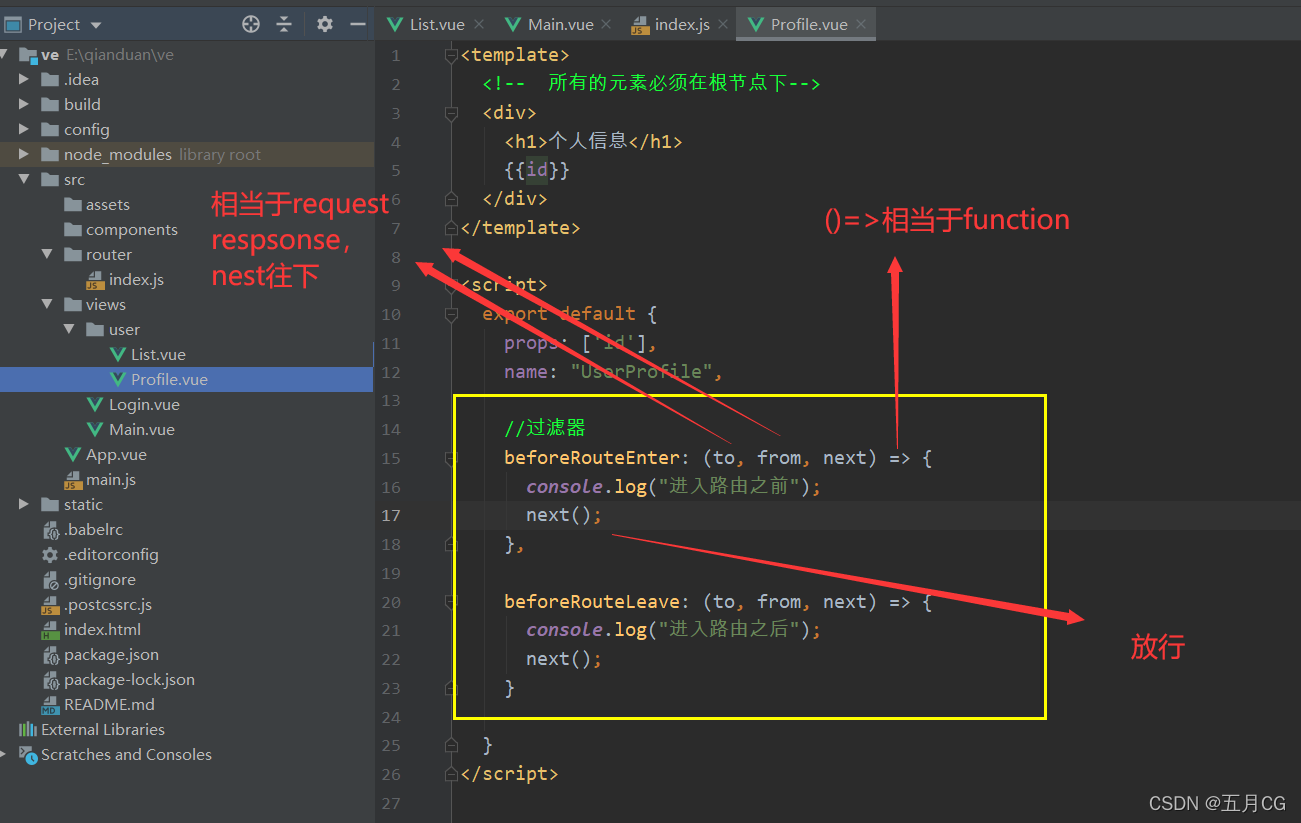Open .postcssrc.js file

96,604
